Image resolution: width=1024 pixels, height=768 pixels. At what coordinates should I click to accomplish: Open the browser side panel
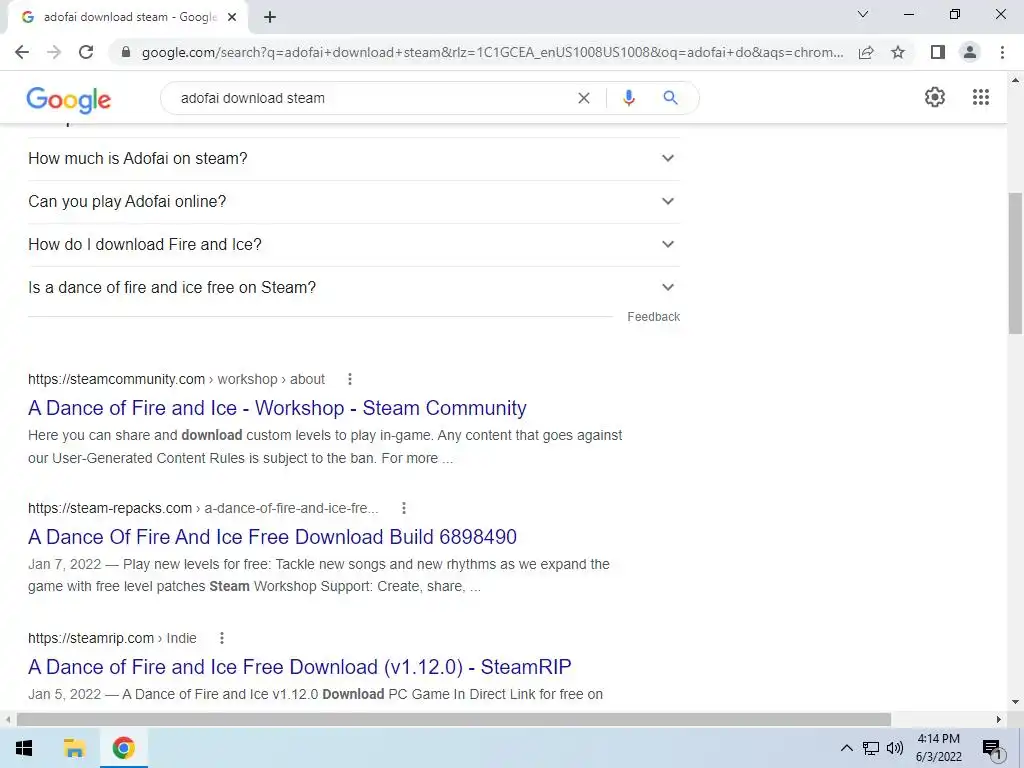coord(938,52)
